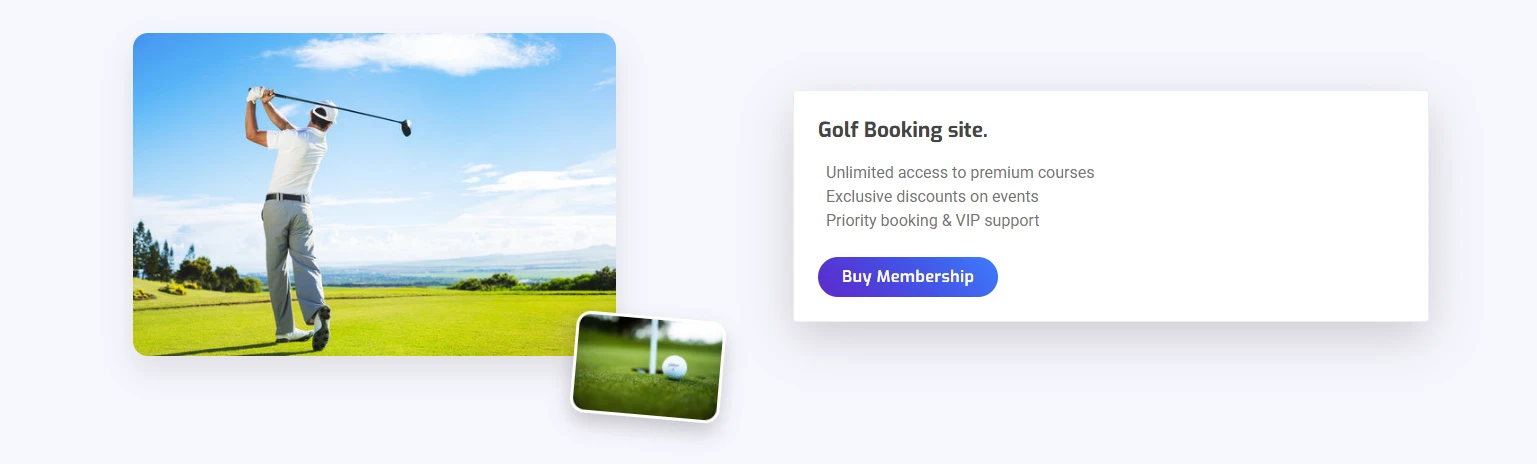Click the Buy Membership button

pos(907,277)
